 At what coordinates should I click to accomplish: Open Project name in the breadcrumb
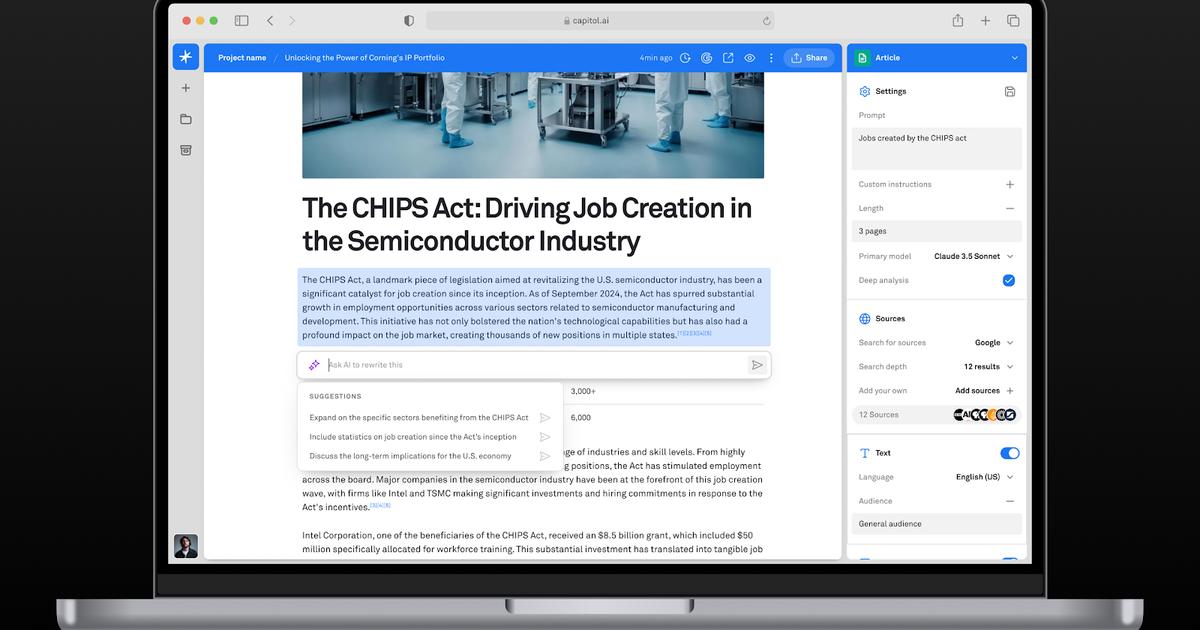(x=241, y=57)
